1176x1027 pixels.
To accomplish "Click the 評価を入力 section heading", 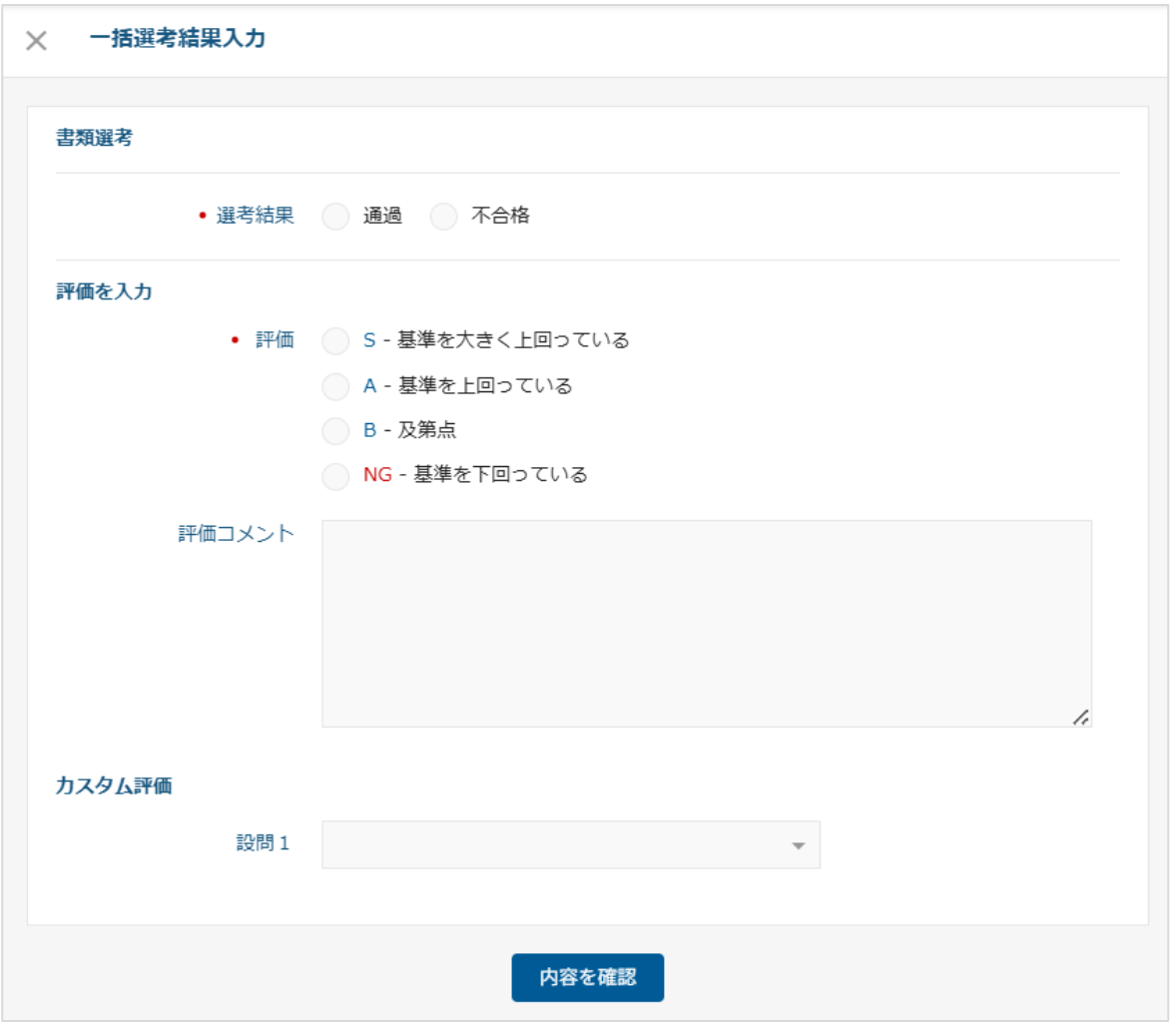I will (104, 292).
